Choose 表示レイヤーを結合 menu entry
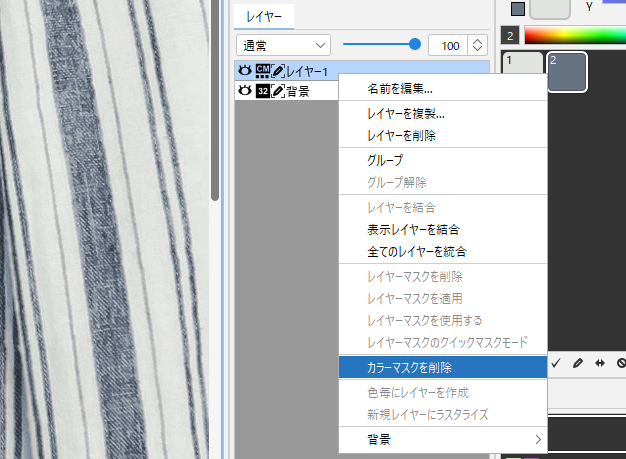626x459 pixels. click(x=443, y=230)
